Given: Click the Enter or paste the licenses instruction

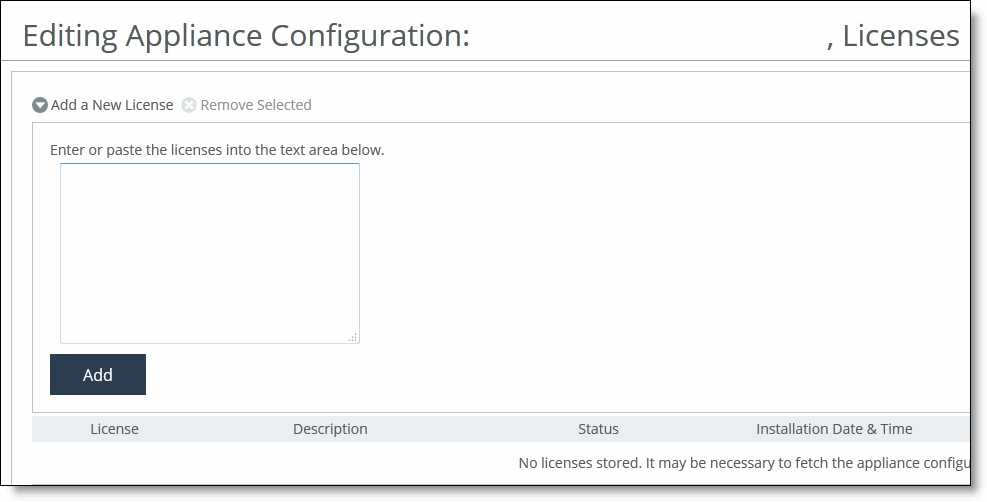Looking at the screenshot, I should pos(217,150).
